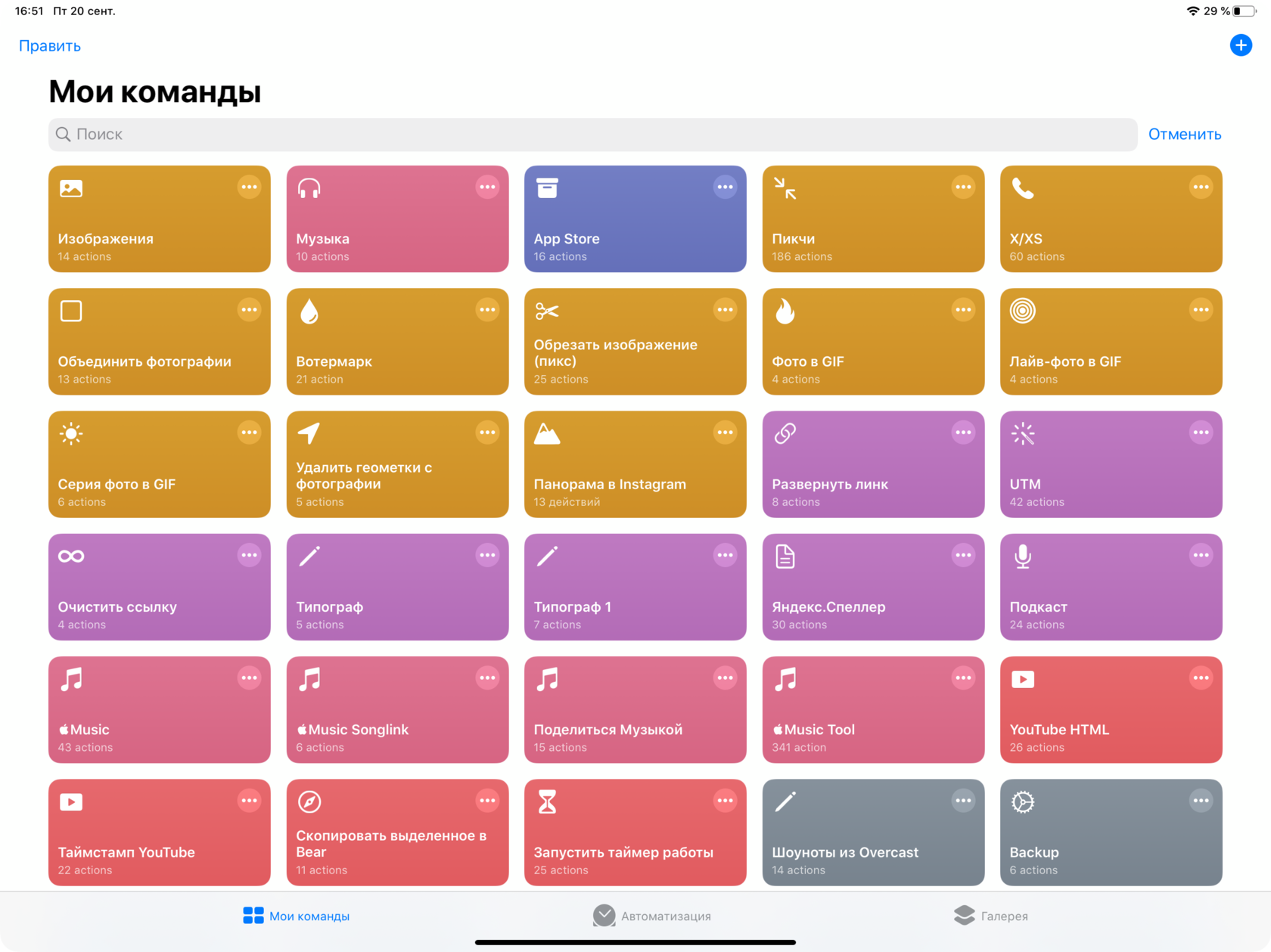
Task: Run Лайв-фото в GIF shortcut
Action: coord(1111,342)
